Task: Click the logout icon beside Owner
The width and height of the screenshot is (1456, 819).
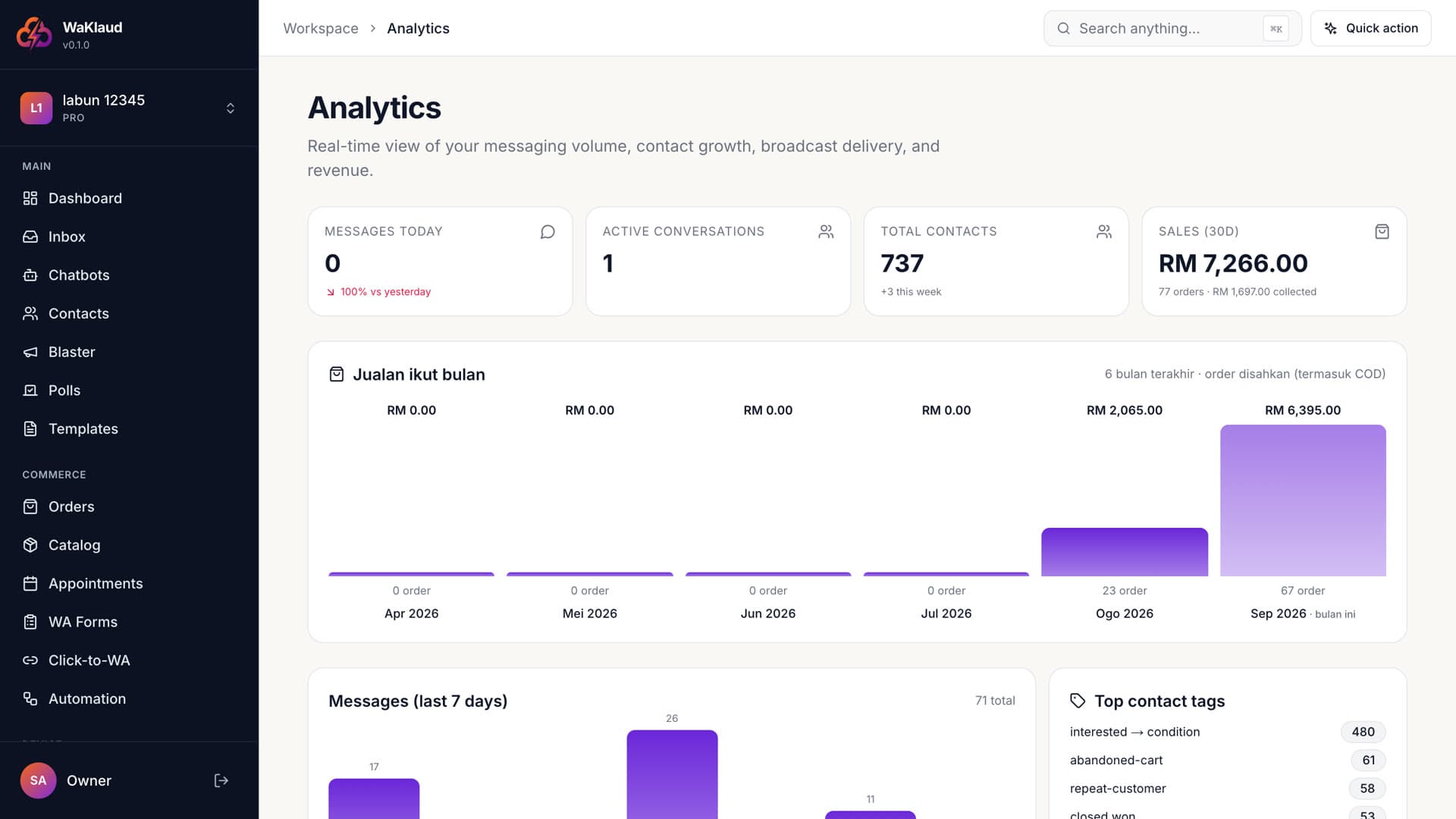Action: click(x=221, y=780)
